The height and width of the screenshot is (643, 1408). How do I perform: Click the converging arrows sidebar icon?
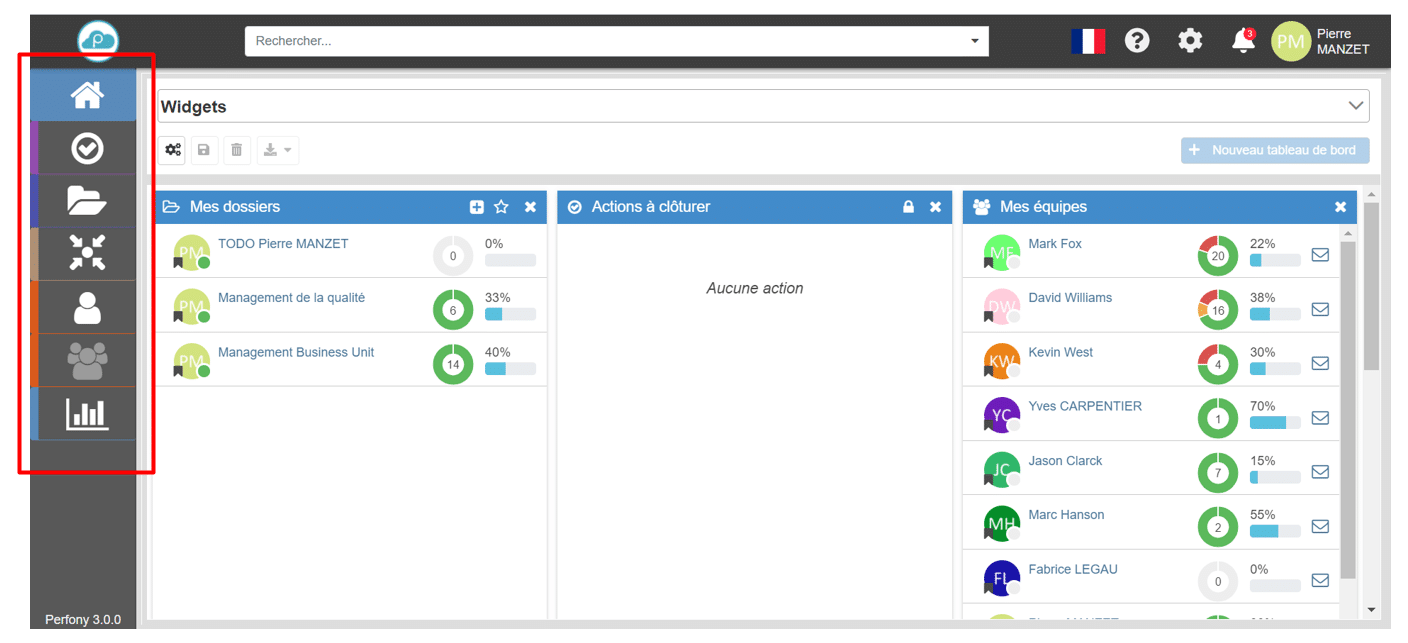87,253
